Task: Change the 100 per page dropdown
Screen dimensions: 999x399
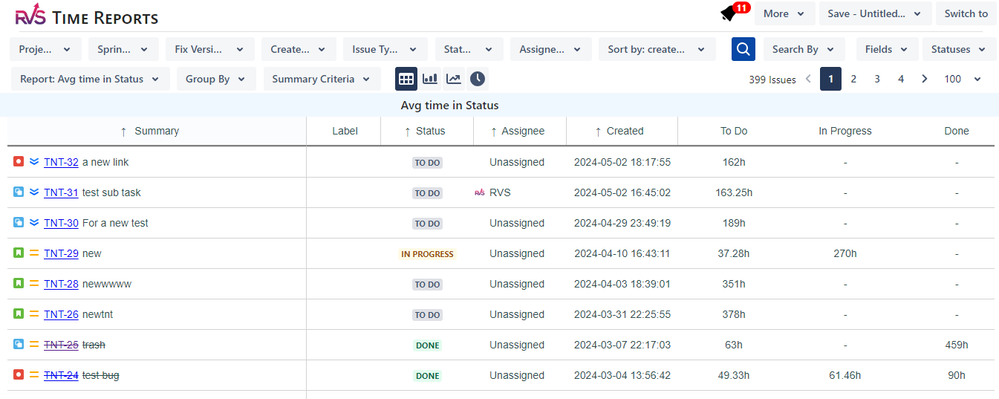Action: [963, 79]
